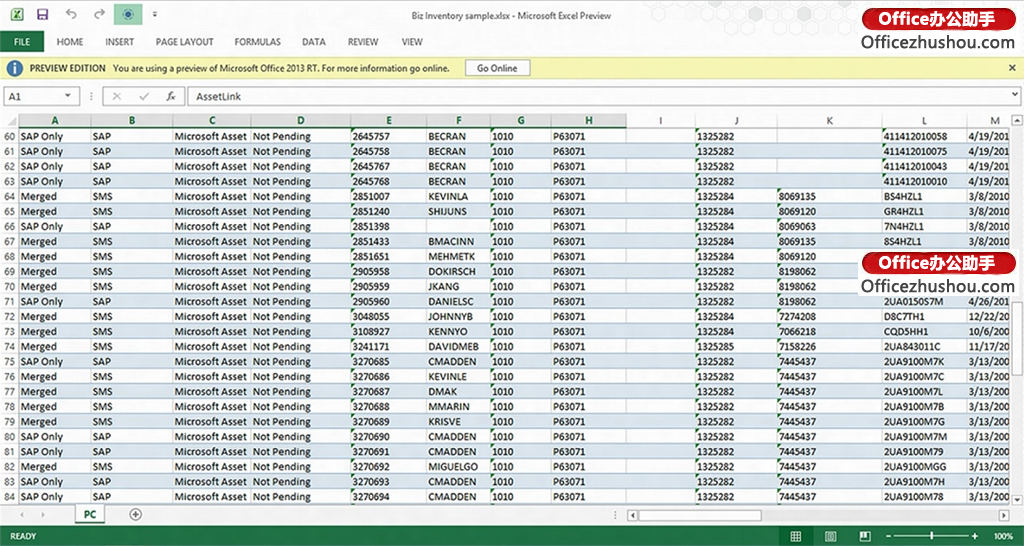Click the Insert Function fx icon
Screen dimensions: 1024x546
[x=171, y=97]
